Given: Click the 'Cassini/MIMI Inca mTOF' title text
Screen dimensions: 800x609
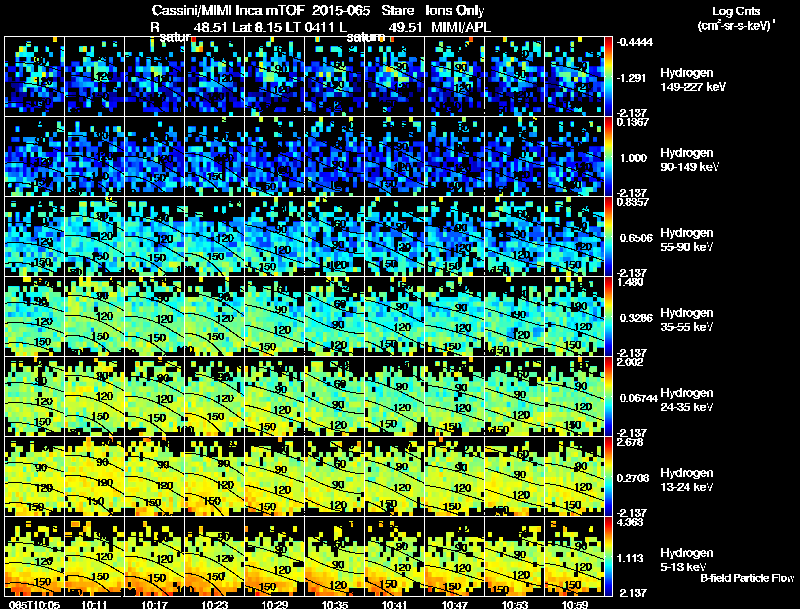Looking at the screenshot, I should coord(228,10).
